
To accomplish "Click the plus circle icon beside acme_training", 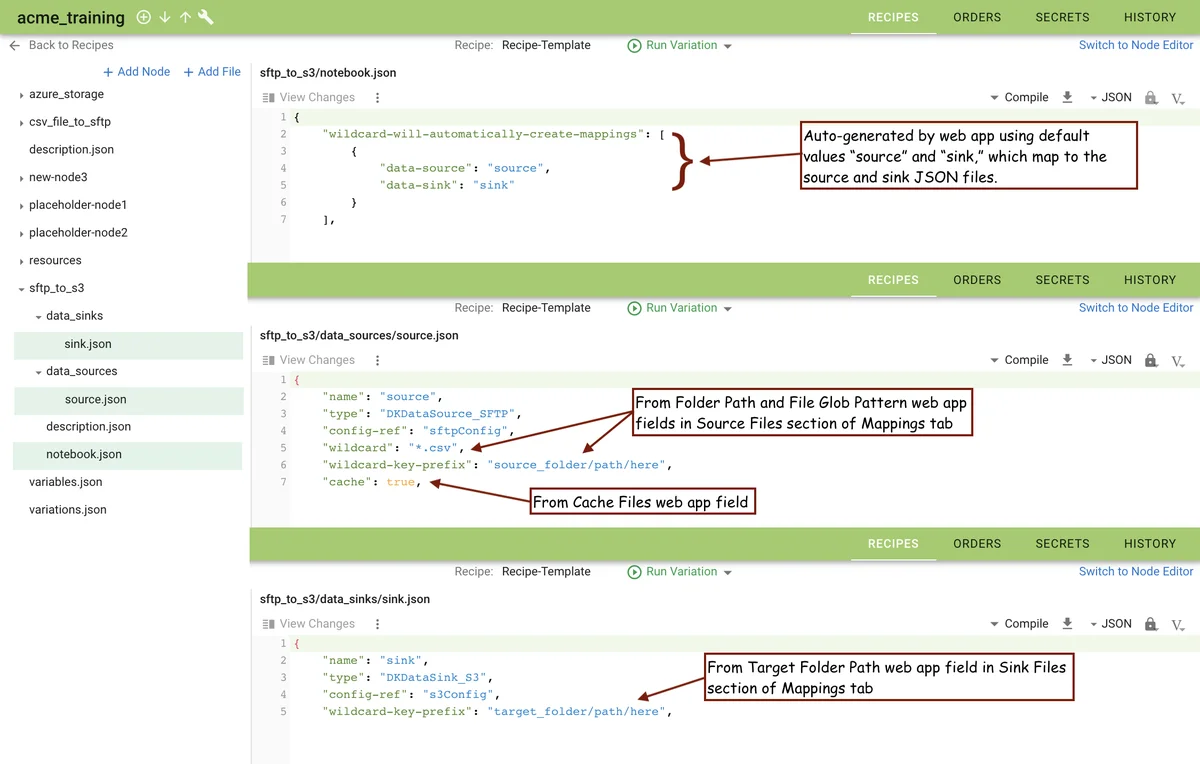I will pyautogui.click(x=143, y=17).
